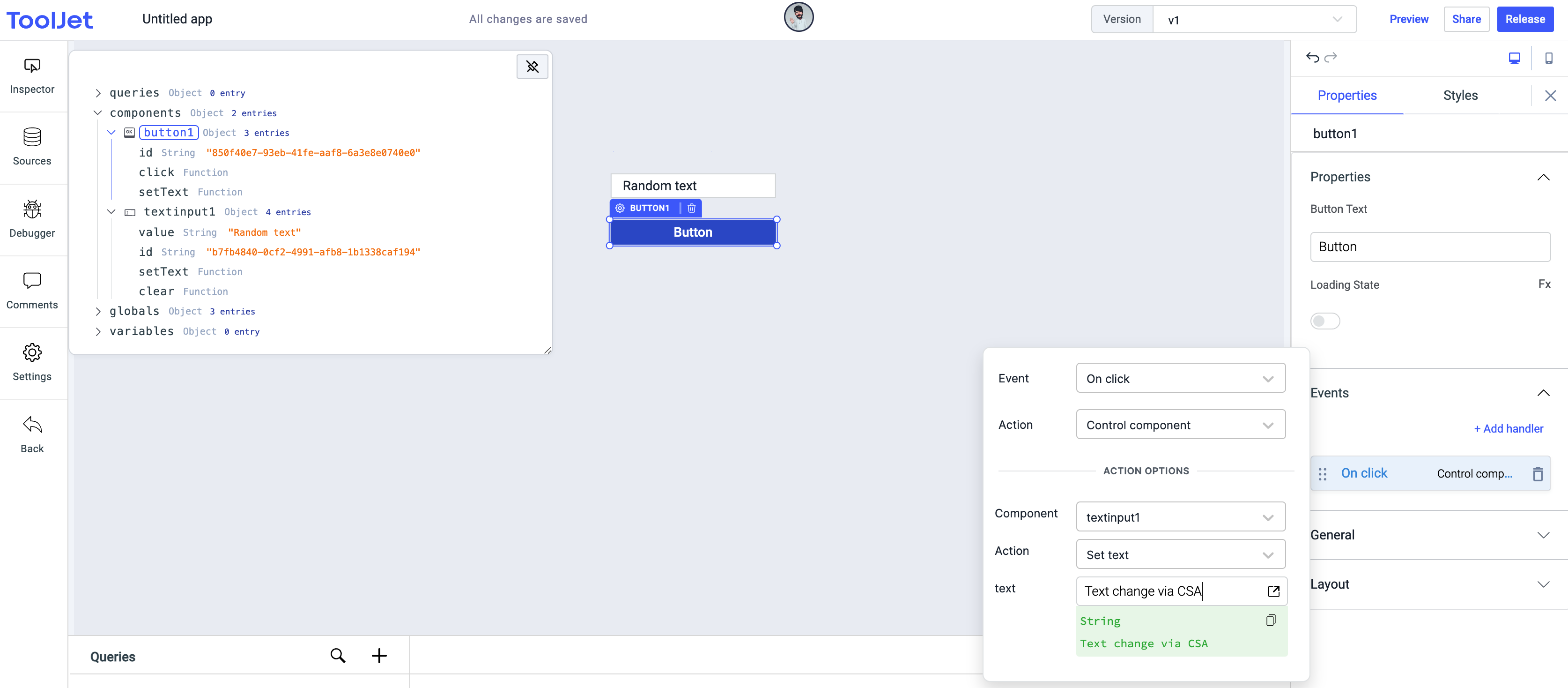Expand the globals tree node

coord(98,312)
